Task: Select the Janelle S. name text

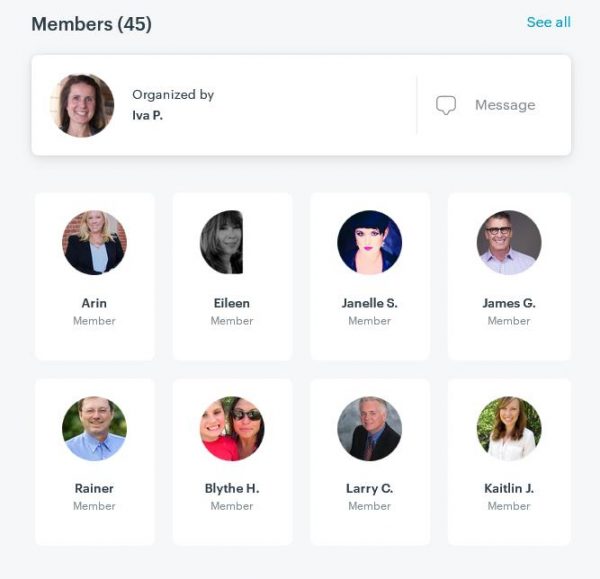Action: click(x=370, y=303)
